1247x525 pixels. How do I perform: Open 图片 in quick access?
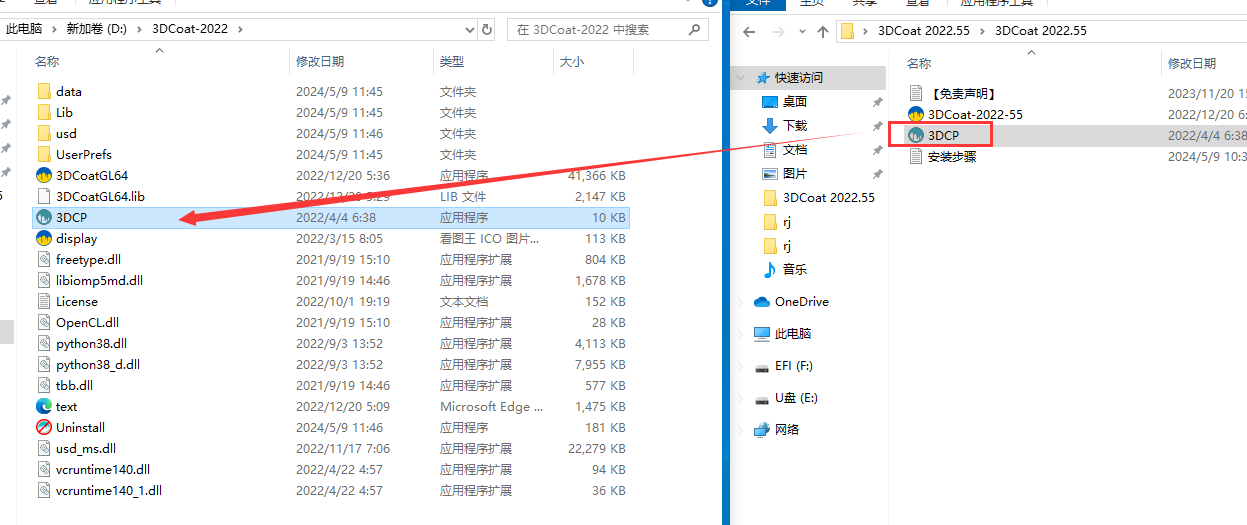tap(795, 174)
